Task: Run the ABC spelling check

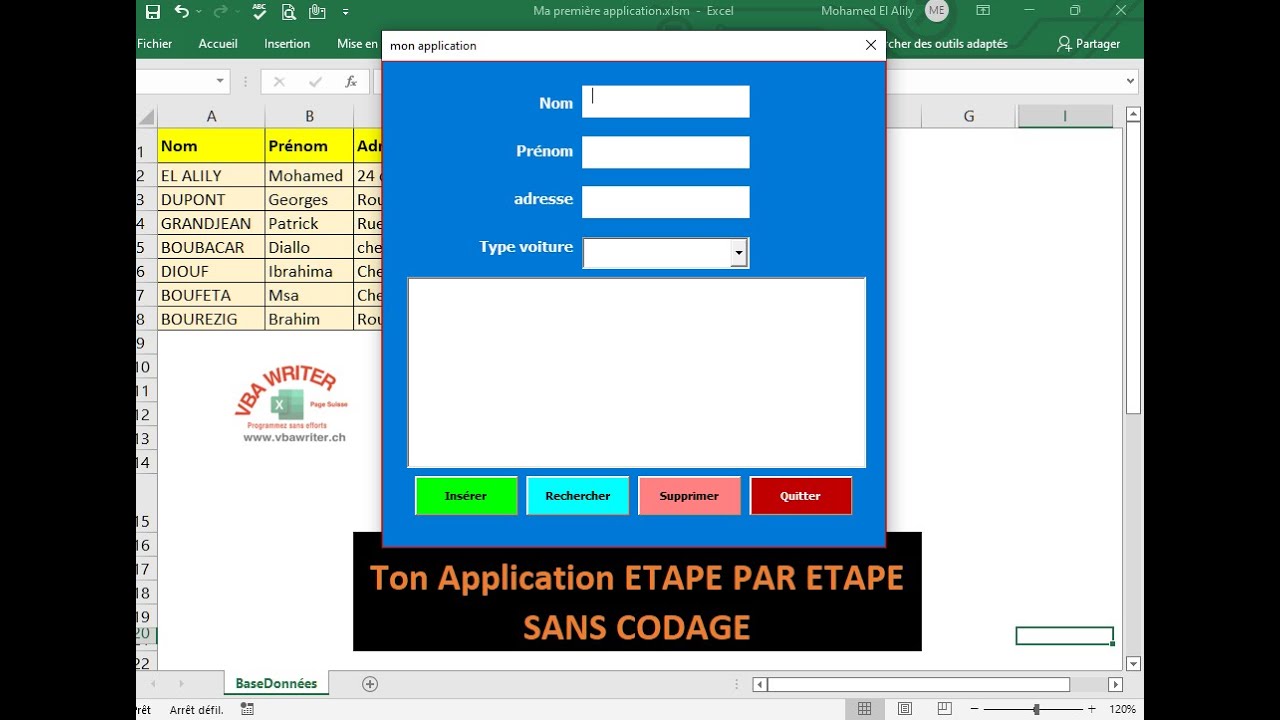Action: [260, 12]
